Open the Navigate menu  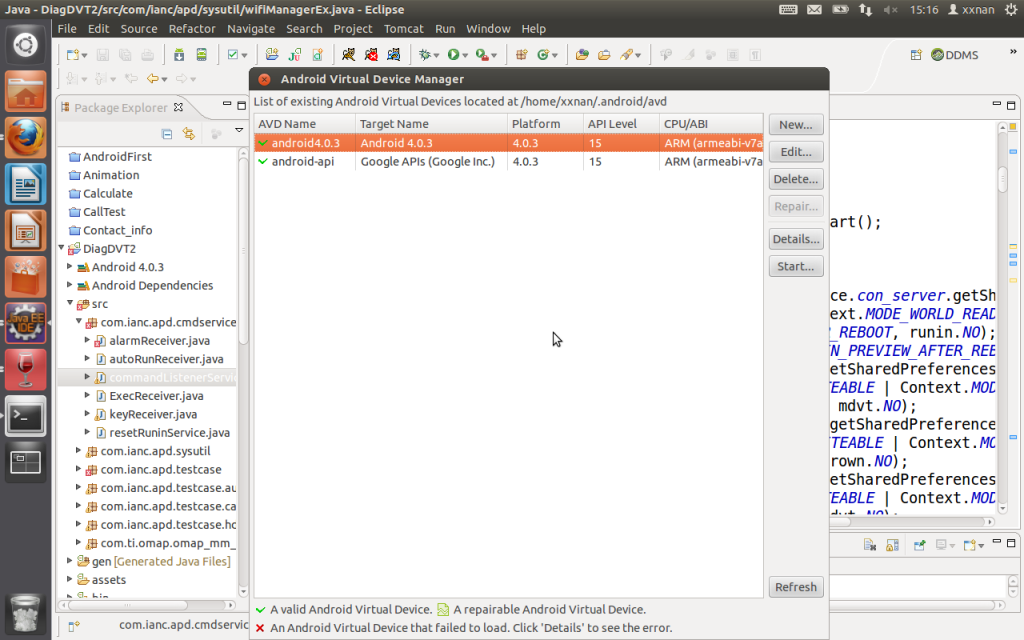pyautogui.click(x=251, y=29)
